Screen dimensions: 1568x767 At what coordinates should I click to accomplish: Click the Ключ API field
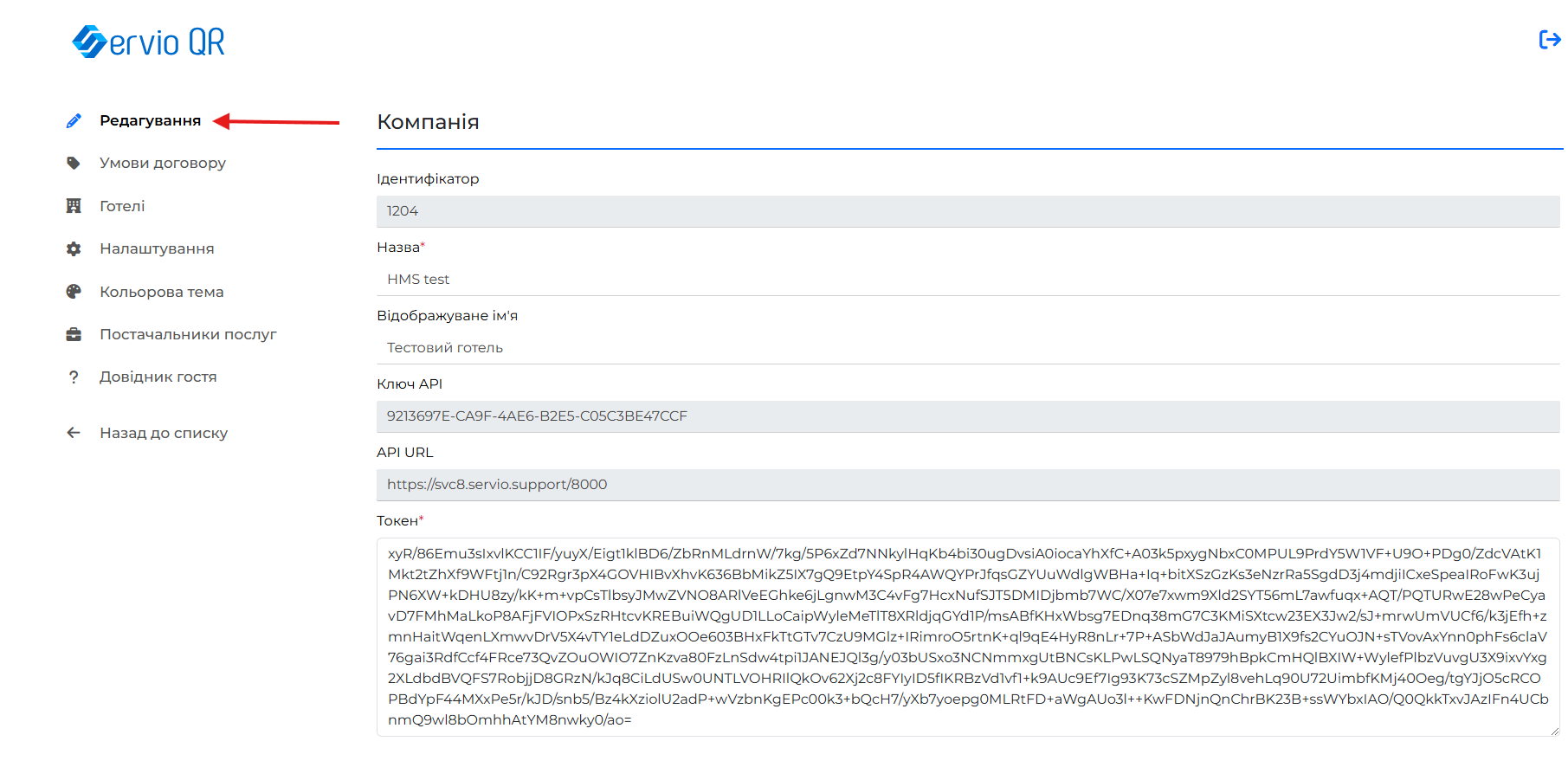(967, 416)
